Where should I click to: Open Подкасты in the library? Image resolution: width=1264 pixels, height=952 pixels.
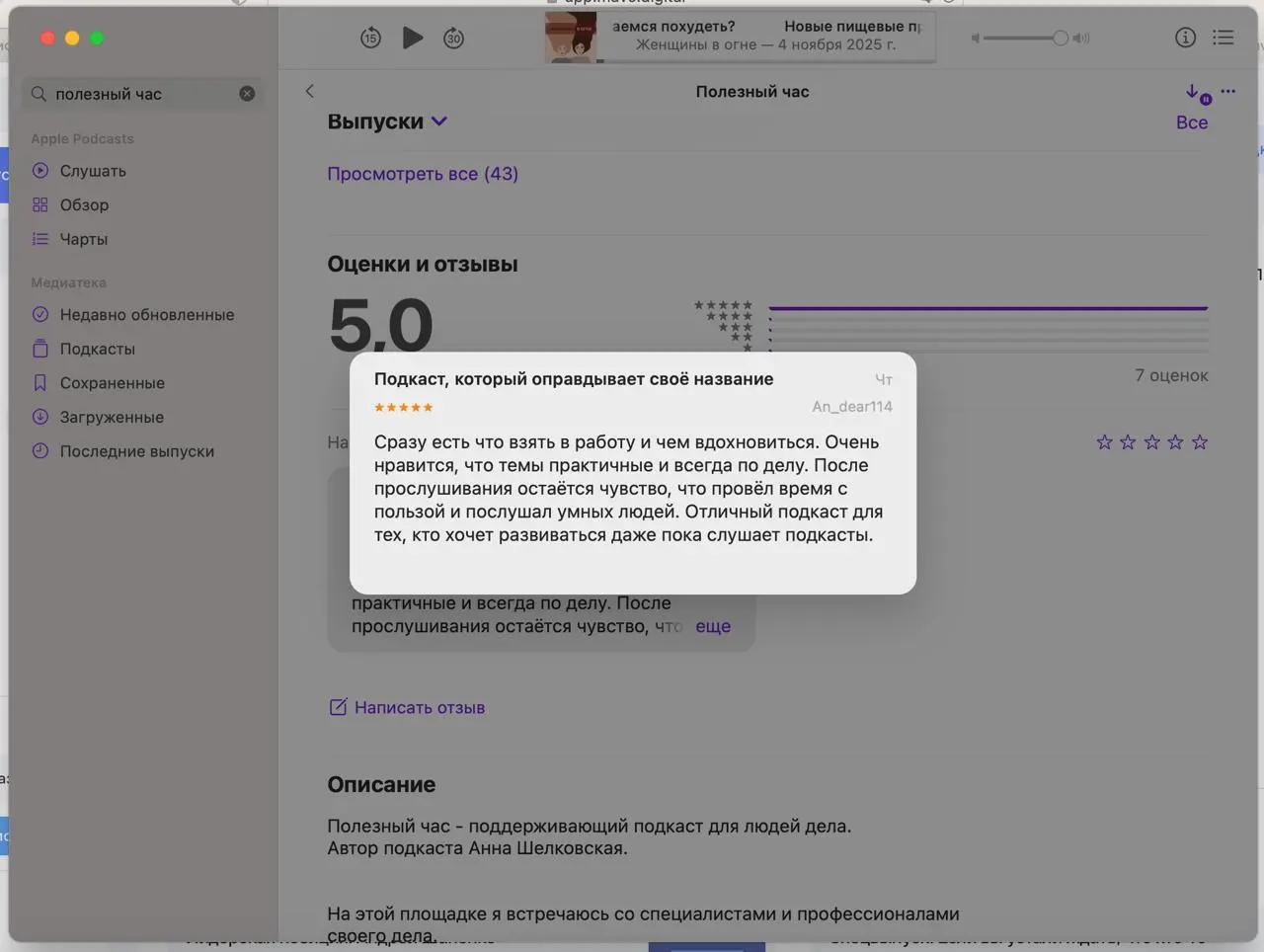[98, 349]
